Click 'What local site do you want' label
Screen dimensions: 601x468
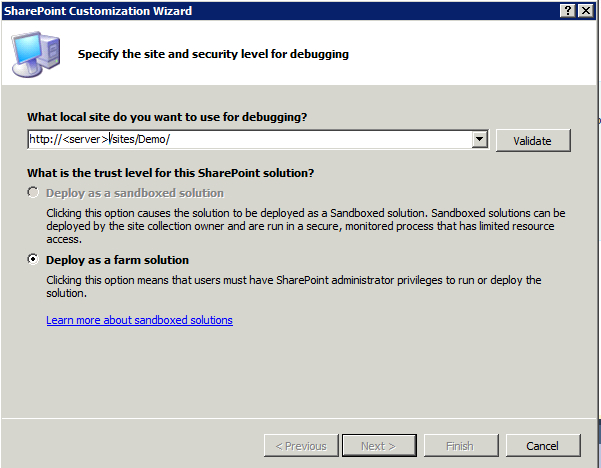tap(167, 117)
